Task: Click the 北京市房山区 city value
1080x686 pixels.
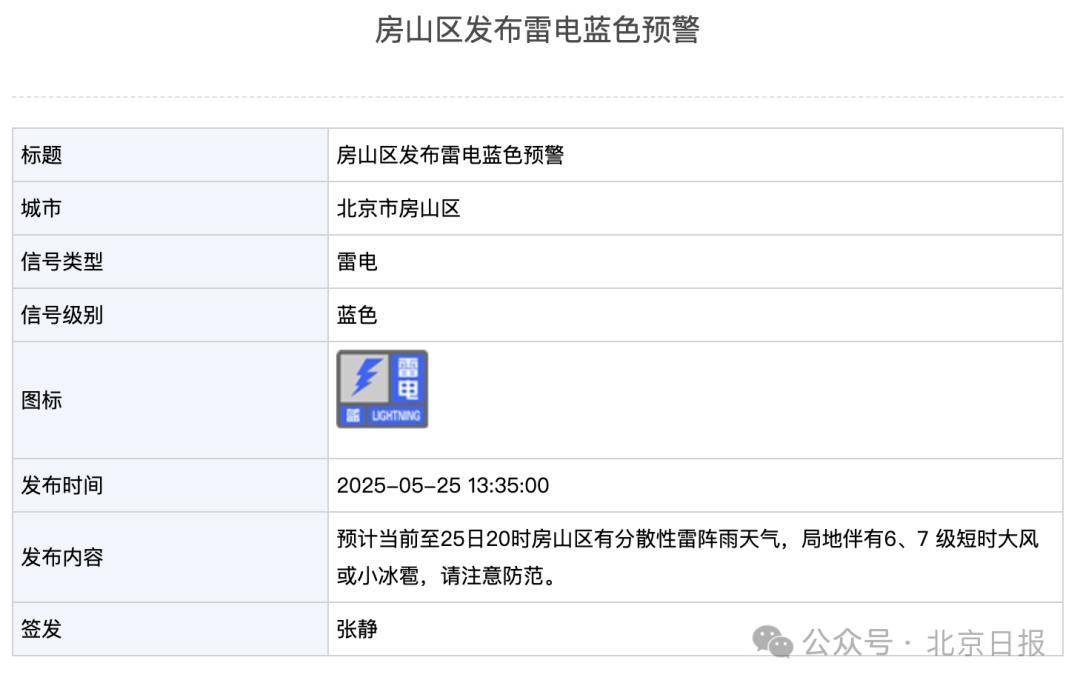Action: click(398, 208)
